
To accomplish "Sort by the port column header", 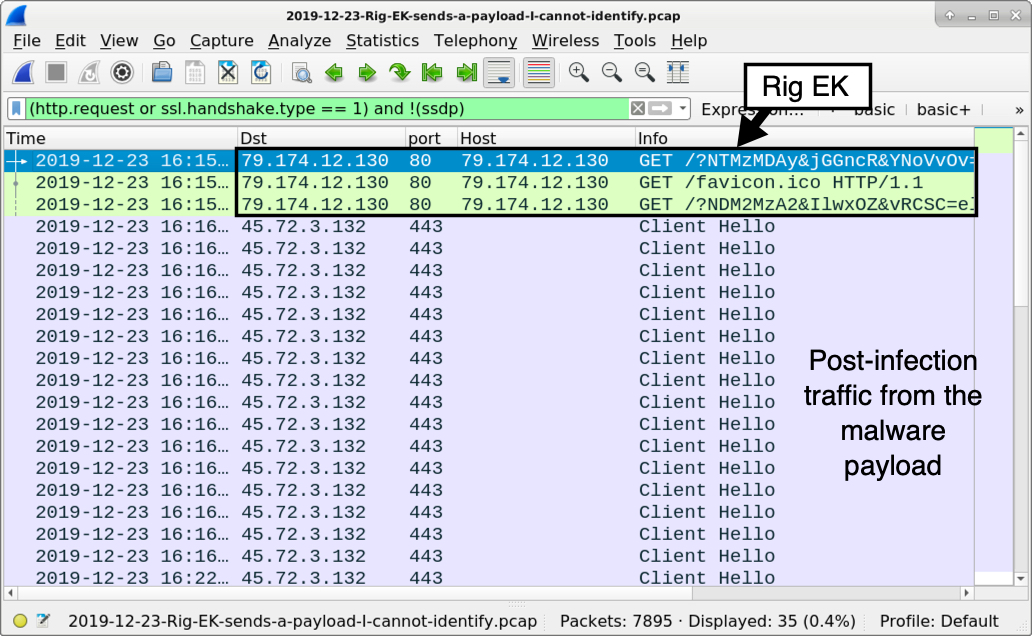I will [x=430, y=138].
